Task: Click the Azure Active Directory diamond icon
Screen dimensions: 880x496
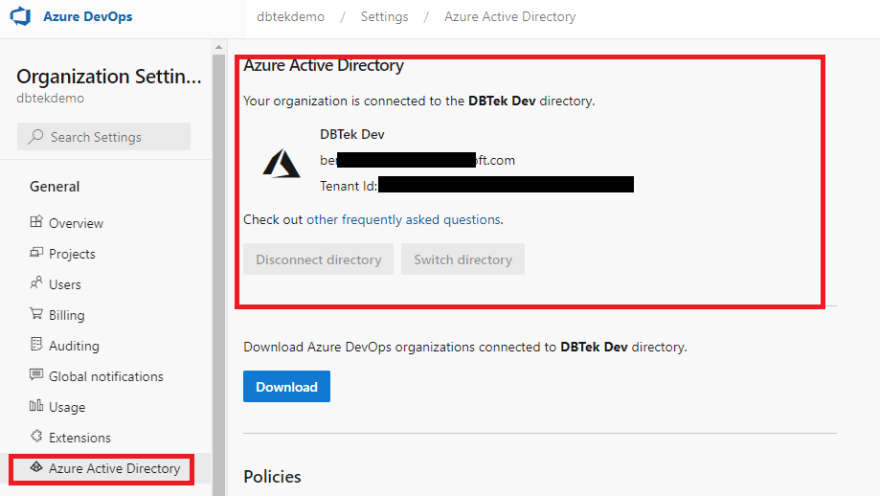Action: click(36, 467)
